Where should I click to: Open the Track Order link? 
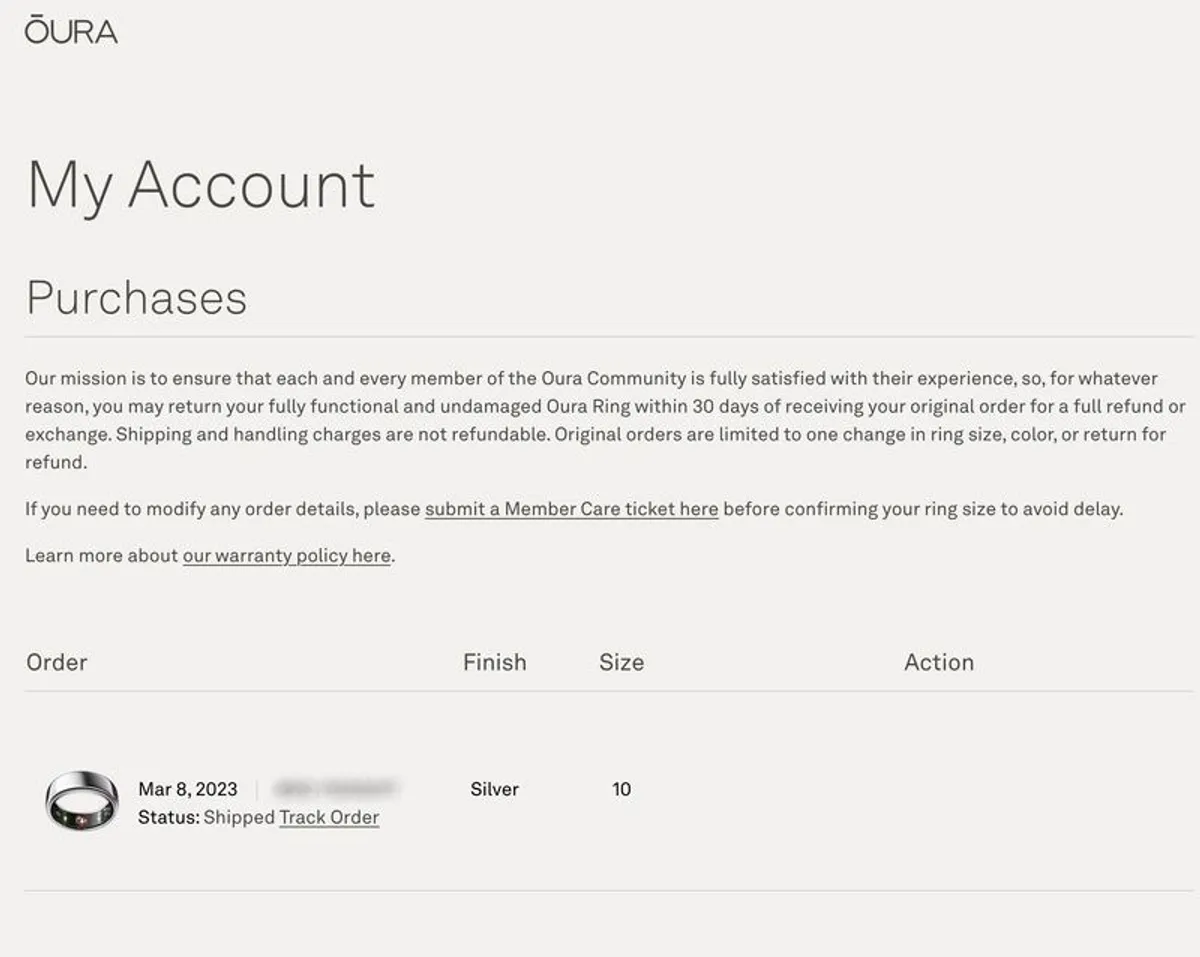pyautogui.click(x=329, y=817)
